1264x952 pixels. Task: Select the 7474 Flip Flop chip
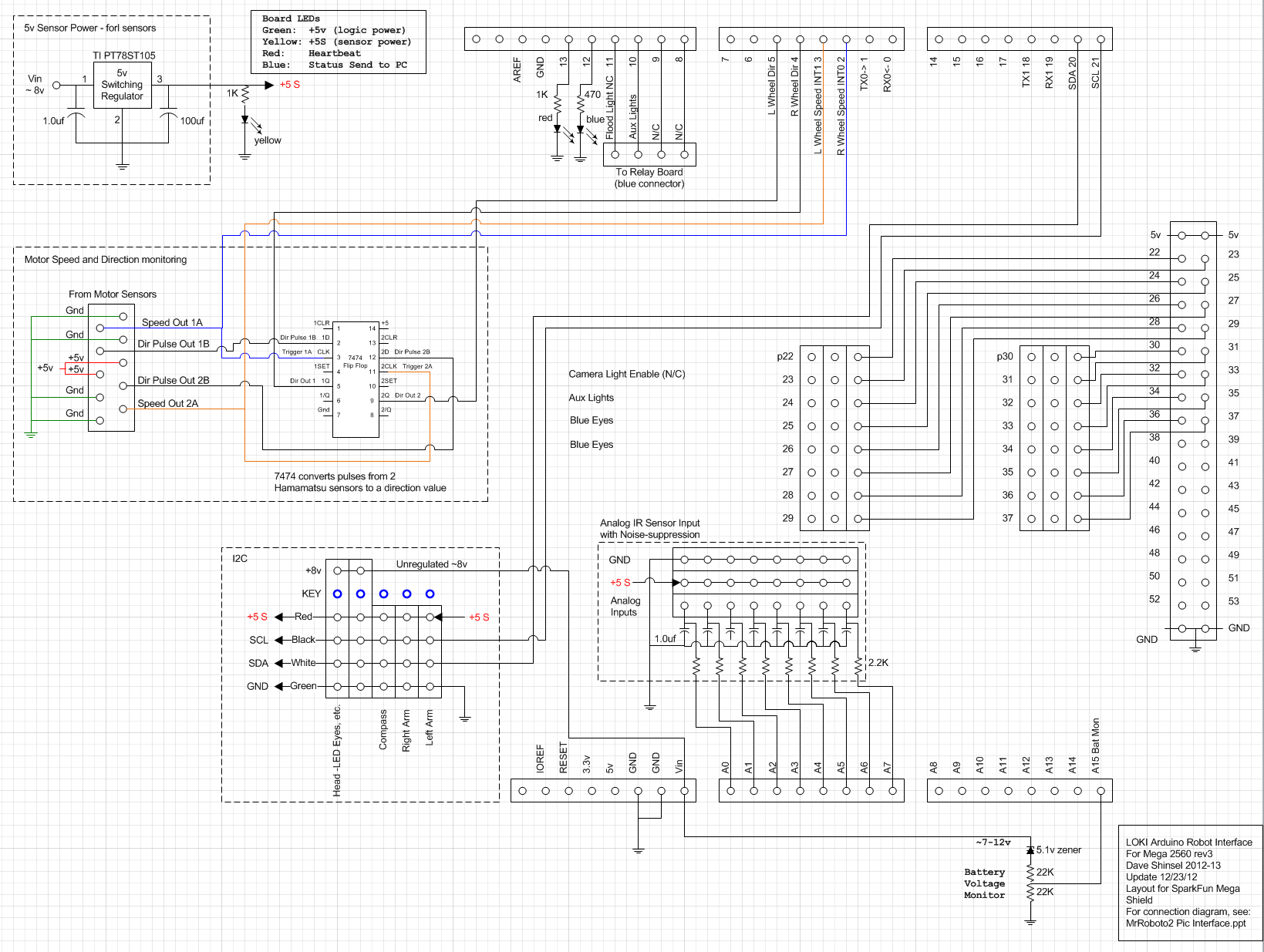point(356,379)
